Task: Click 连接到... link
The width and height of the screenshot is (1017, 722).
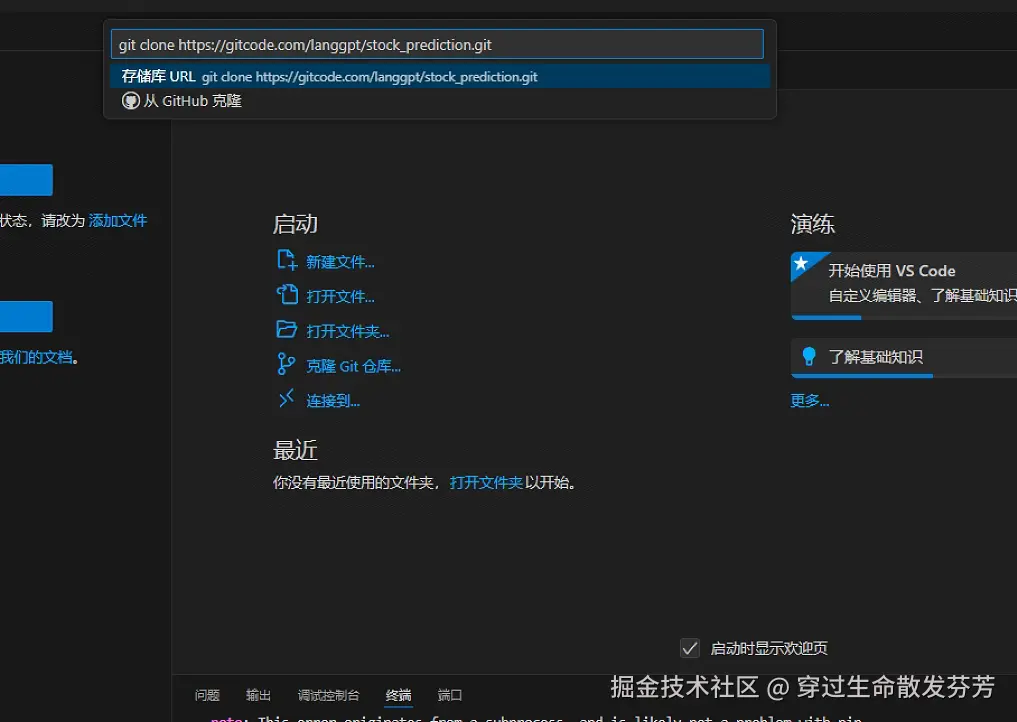Action: coord(333,401)
